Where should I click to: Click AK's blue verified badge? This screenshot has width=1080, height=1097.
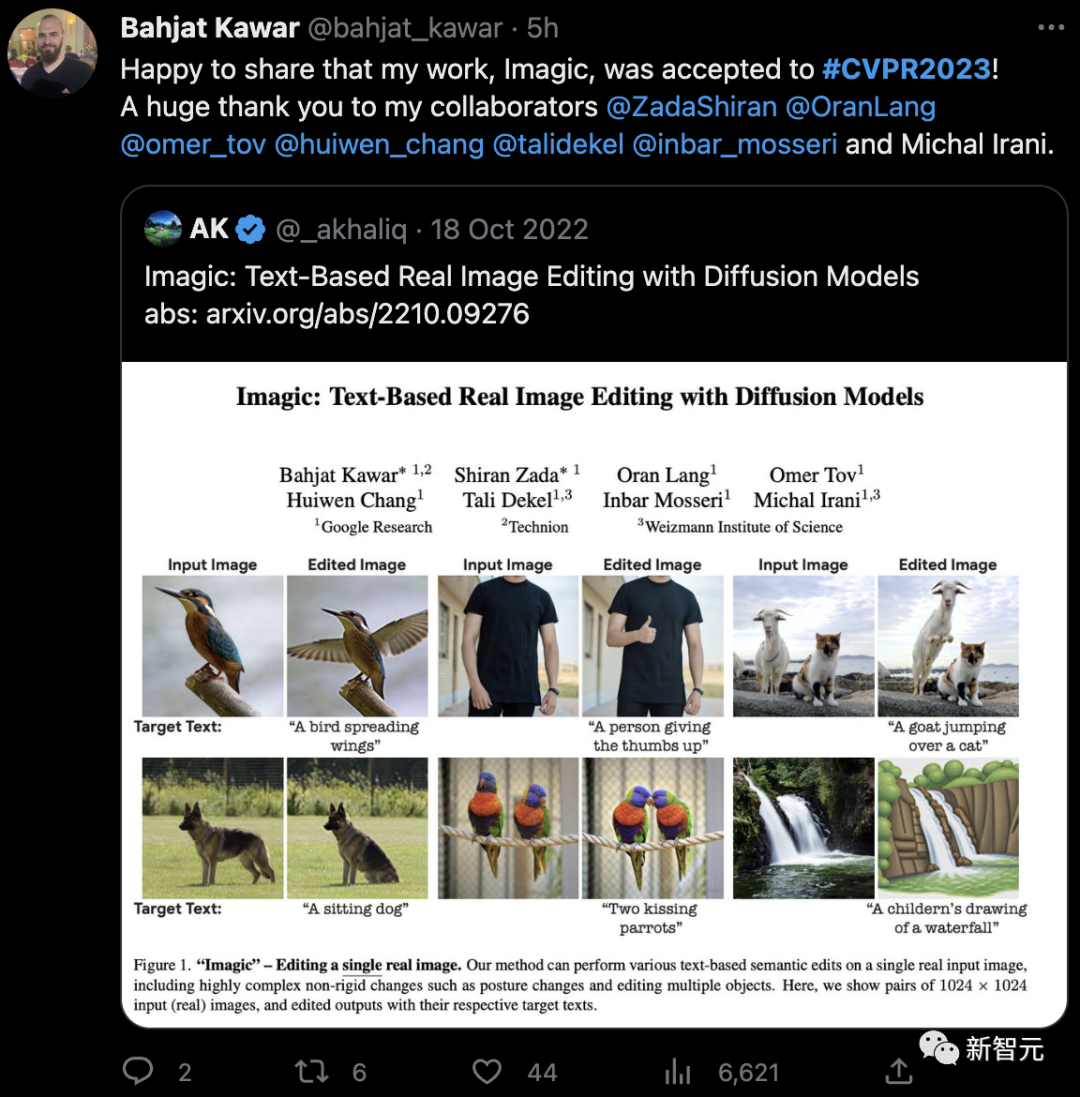tap(251, 230)
